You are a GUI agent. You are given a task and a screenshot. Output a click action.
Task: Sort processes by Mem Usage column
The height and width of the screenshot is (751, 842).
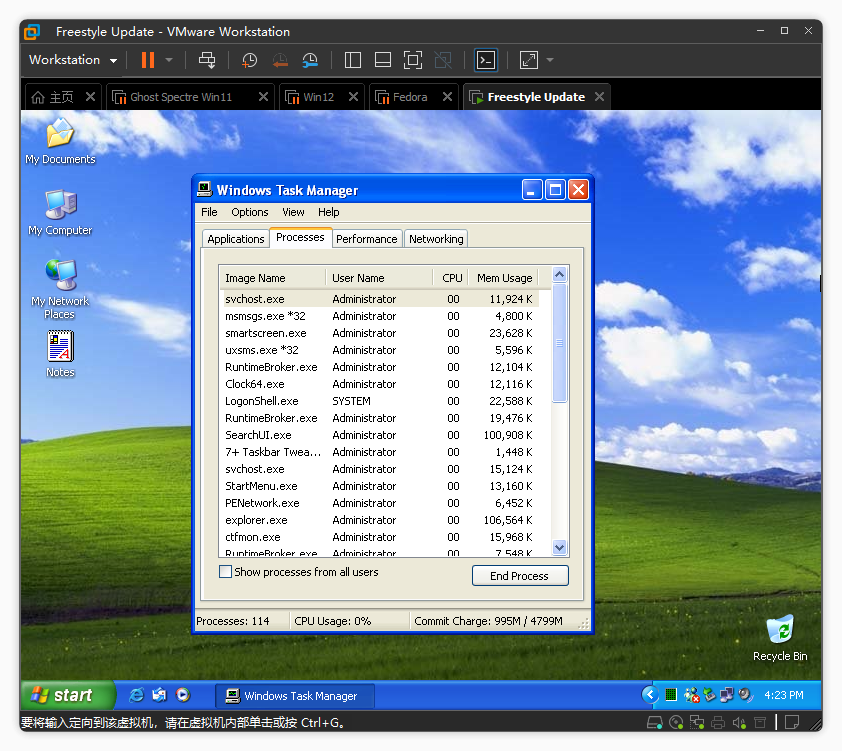pos(503,278)
